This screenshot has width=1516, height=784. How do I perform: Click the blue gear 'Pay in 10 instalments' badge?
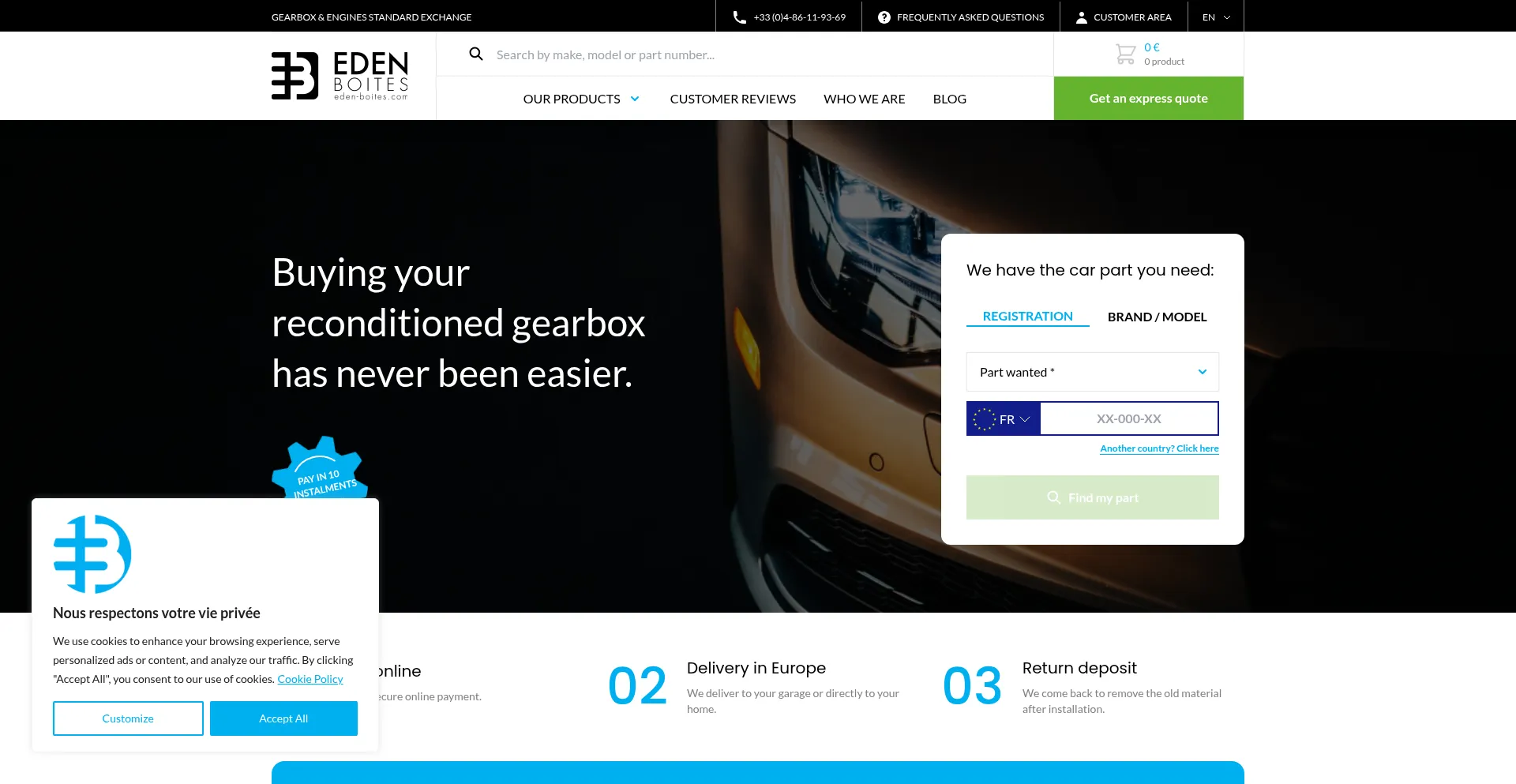321,472
